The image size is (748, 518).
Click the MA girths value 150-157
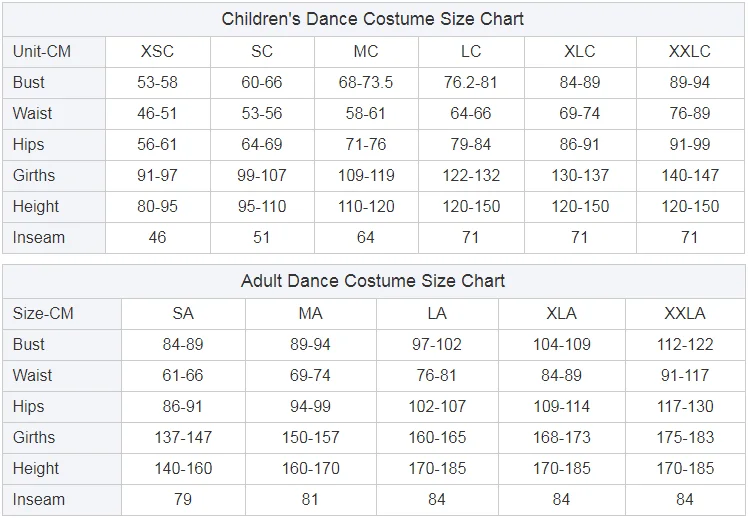click(310, 437)
